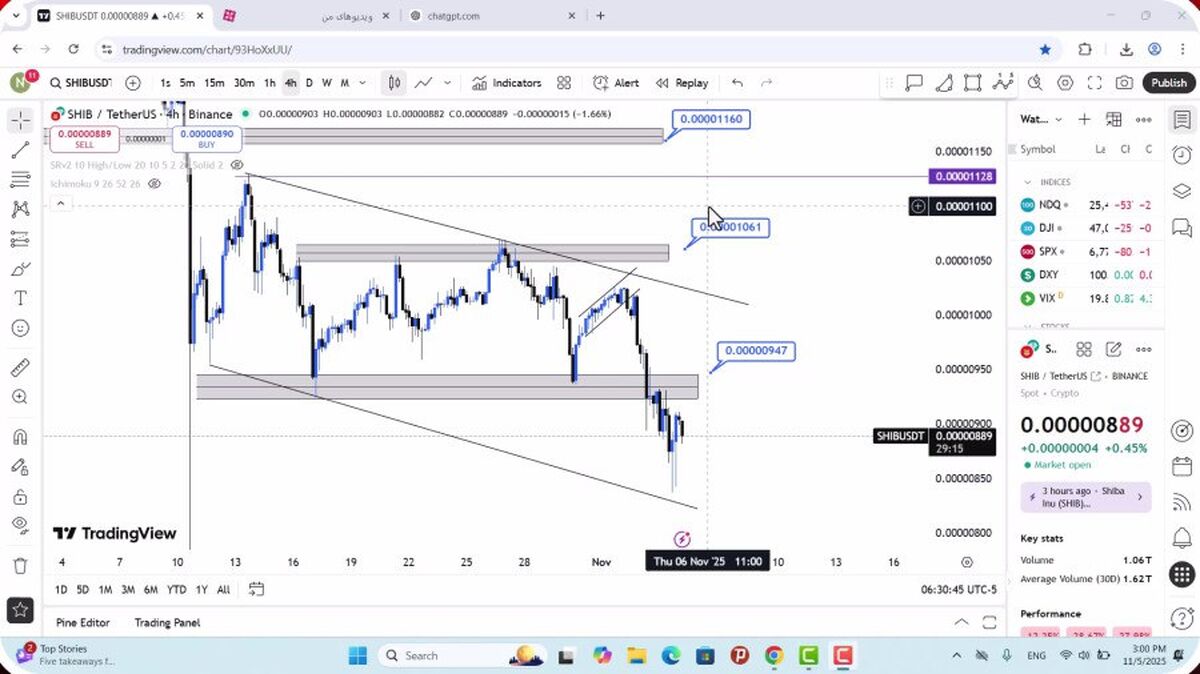The width and height of the screenshot is (1200, 674).
Task: Select VIX in the watchlist
Action: pyautogui.click(x=1087, y=298)
